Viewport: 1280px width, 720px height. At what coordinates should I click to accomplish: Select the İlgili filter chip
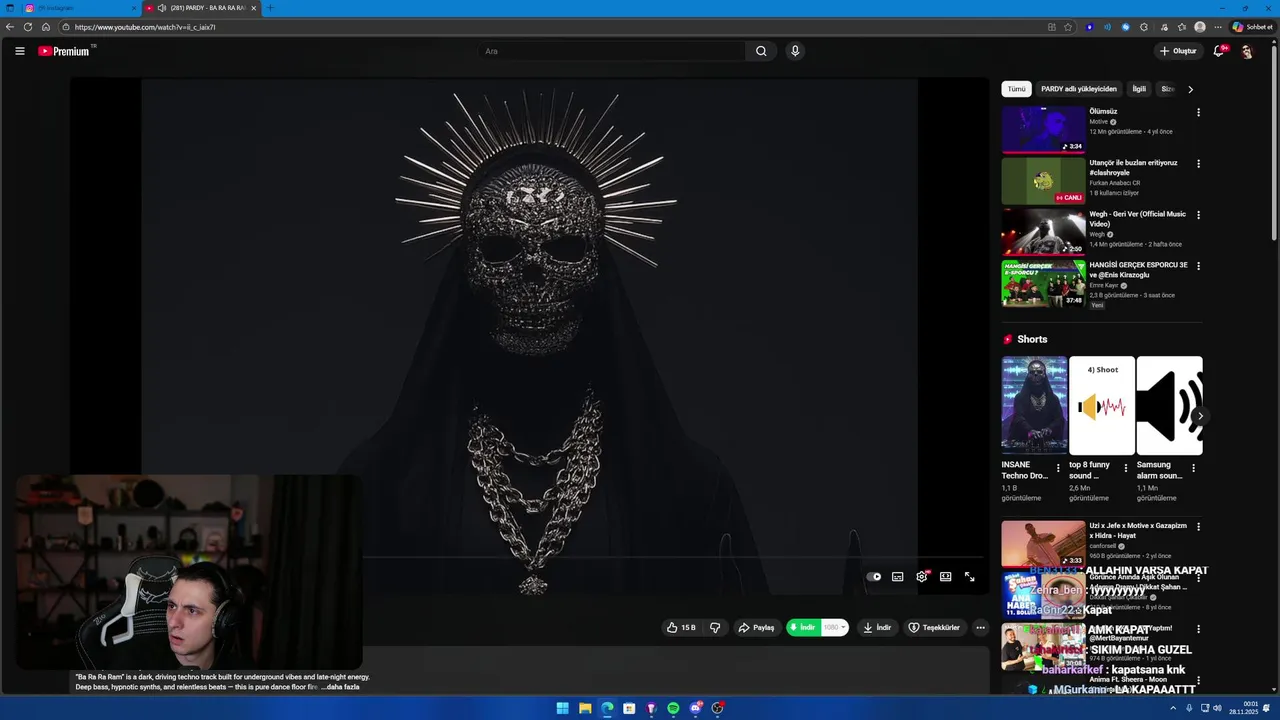[x=1139, y=89]
